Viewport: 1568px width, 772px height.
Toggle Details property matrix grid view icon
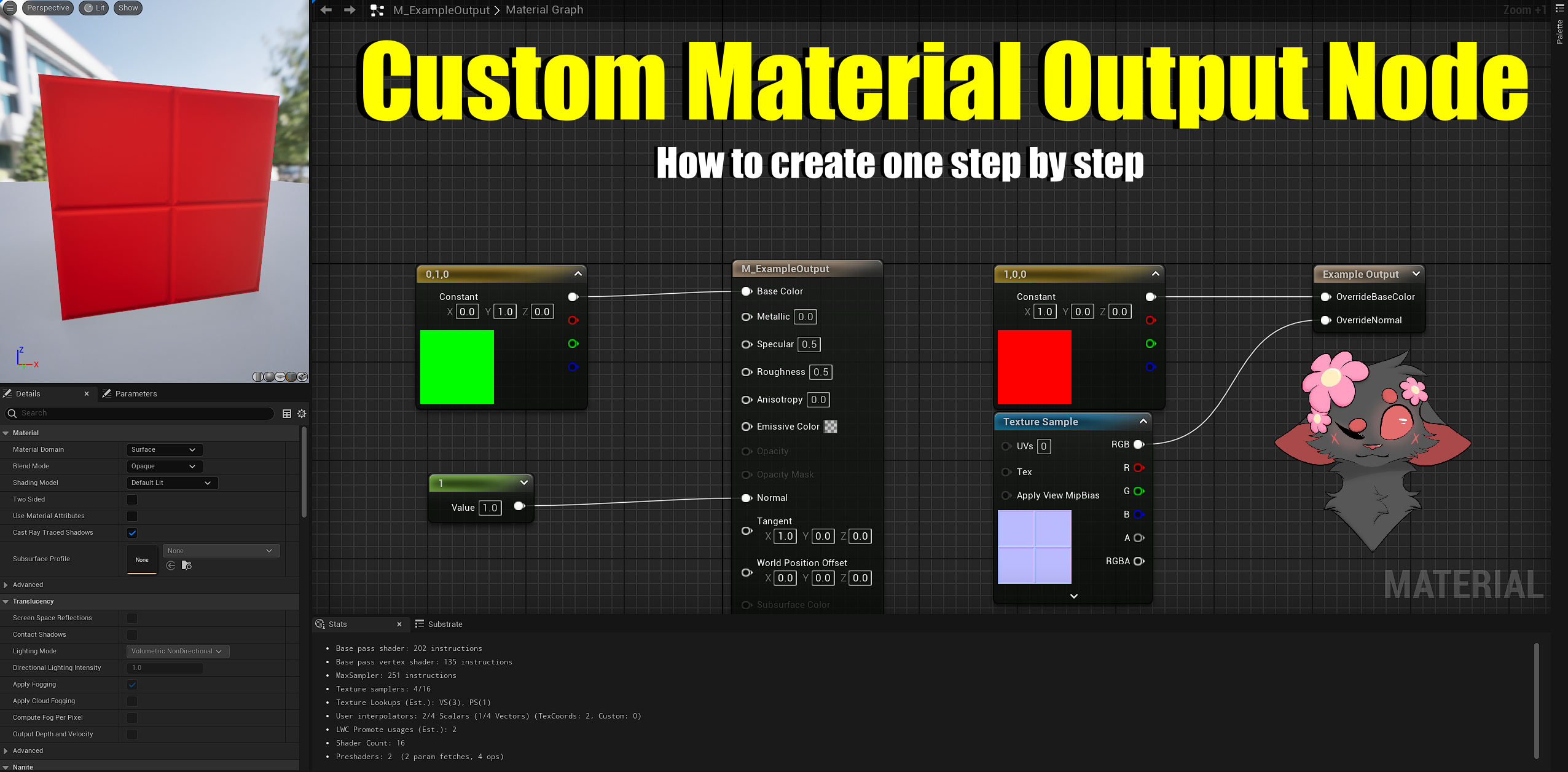pos(287,414)
